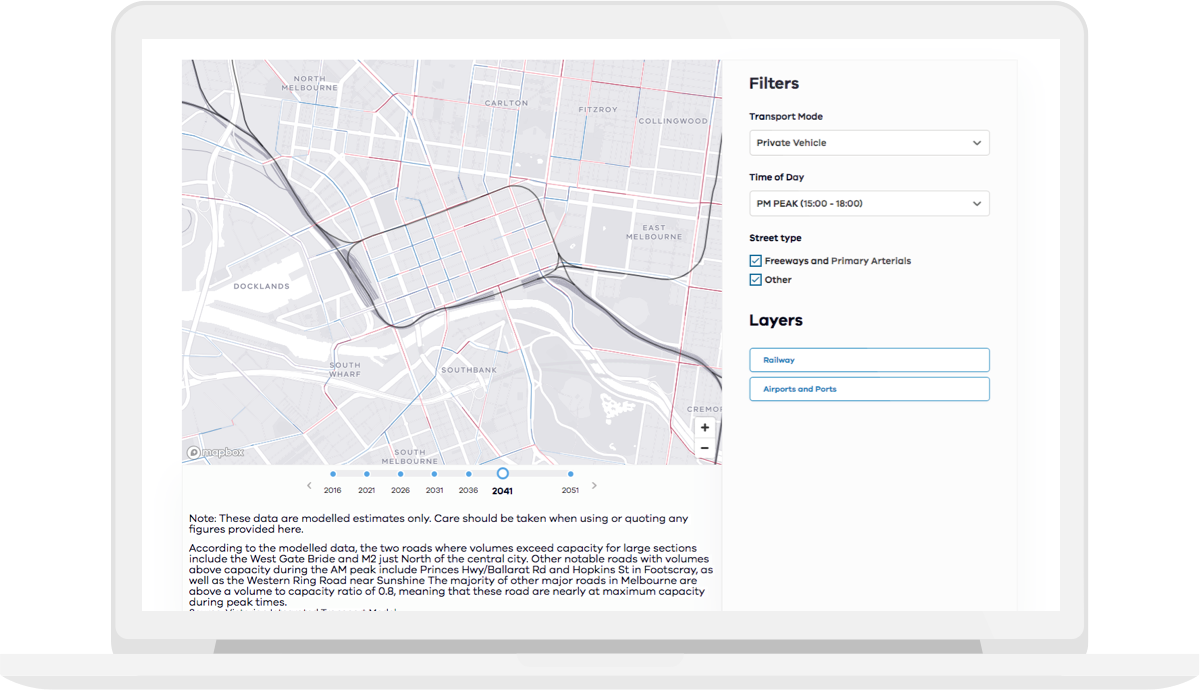Enable the Railway layer
This screenshot has height=690, width=1200.
point(869,360)
